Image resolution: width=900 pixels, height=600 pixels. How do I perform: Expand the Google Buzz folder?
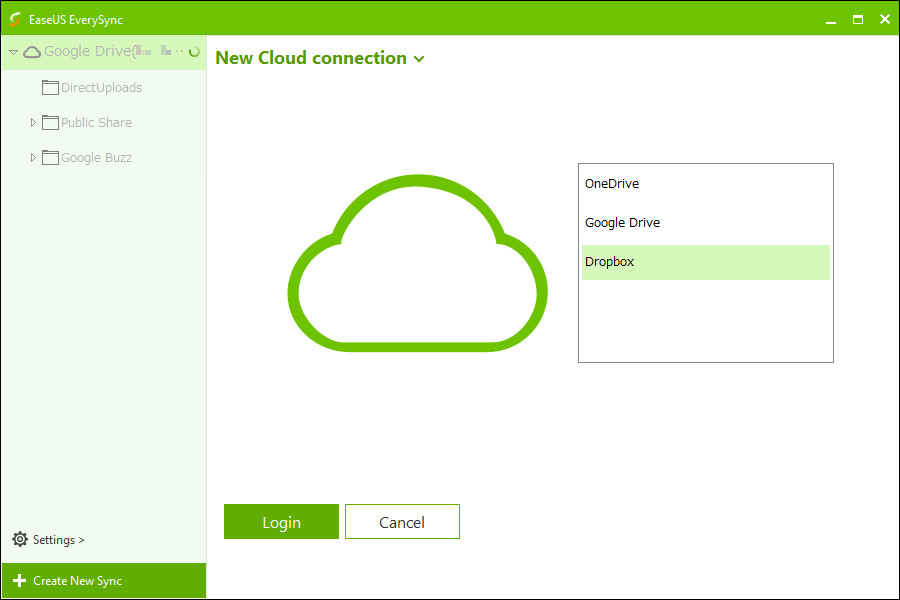point(33,157)
